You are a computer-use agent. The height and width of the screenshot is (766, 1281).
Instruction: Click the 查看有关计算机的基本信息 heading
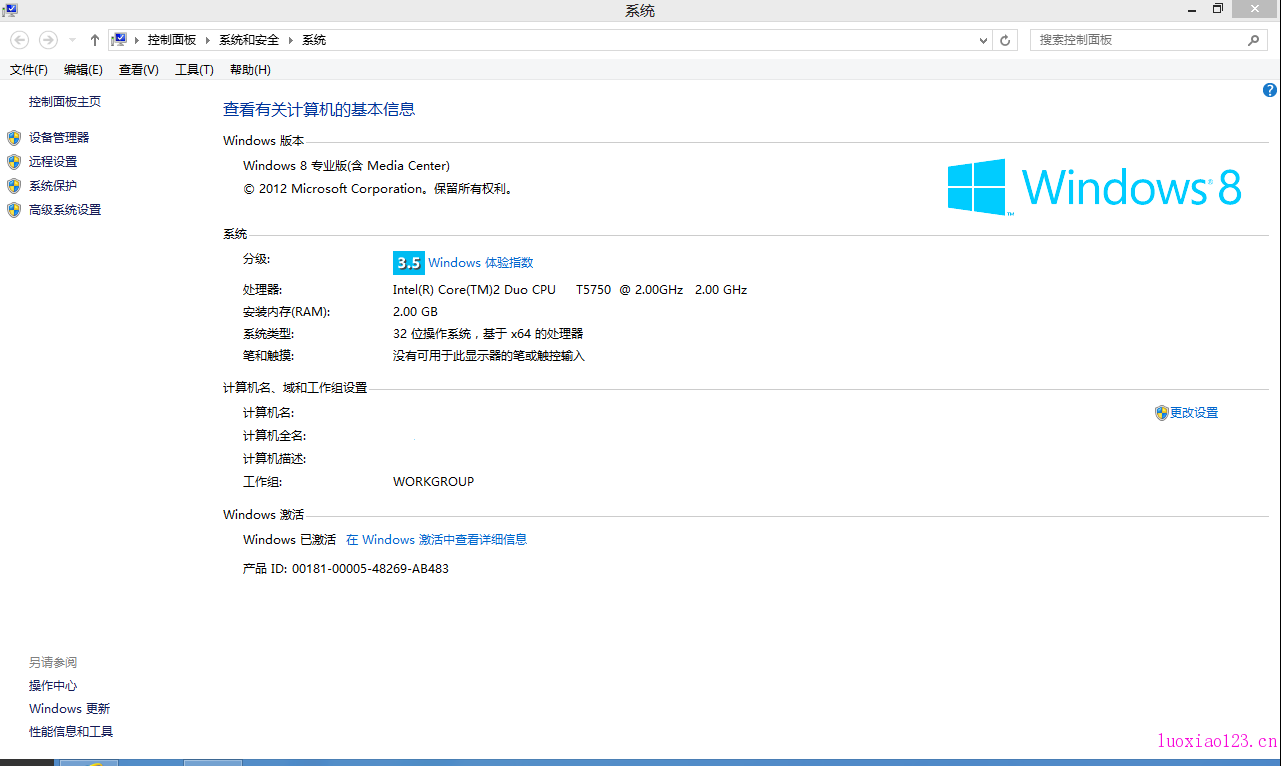[x=319, y=110]
